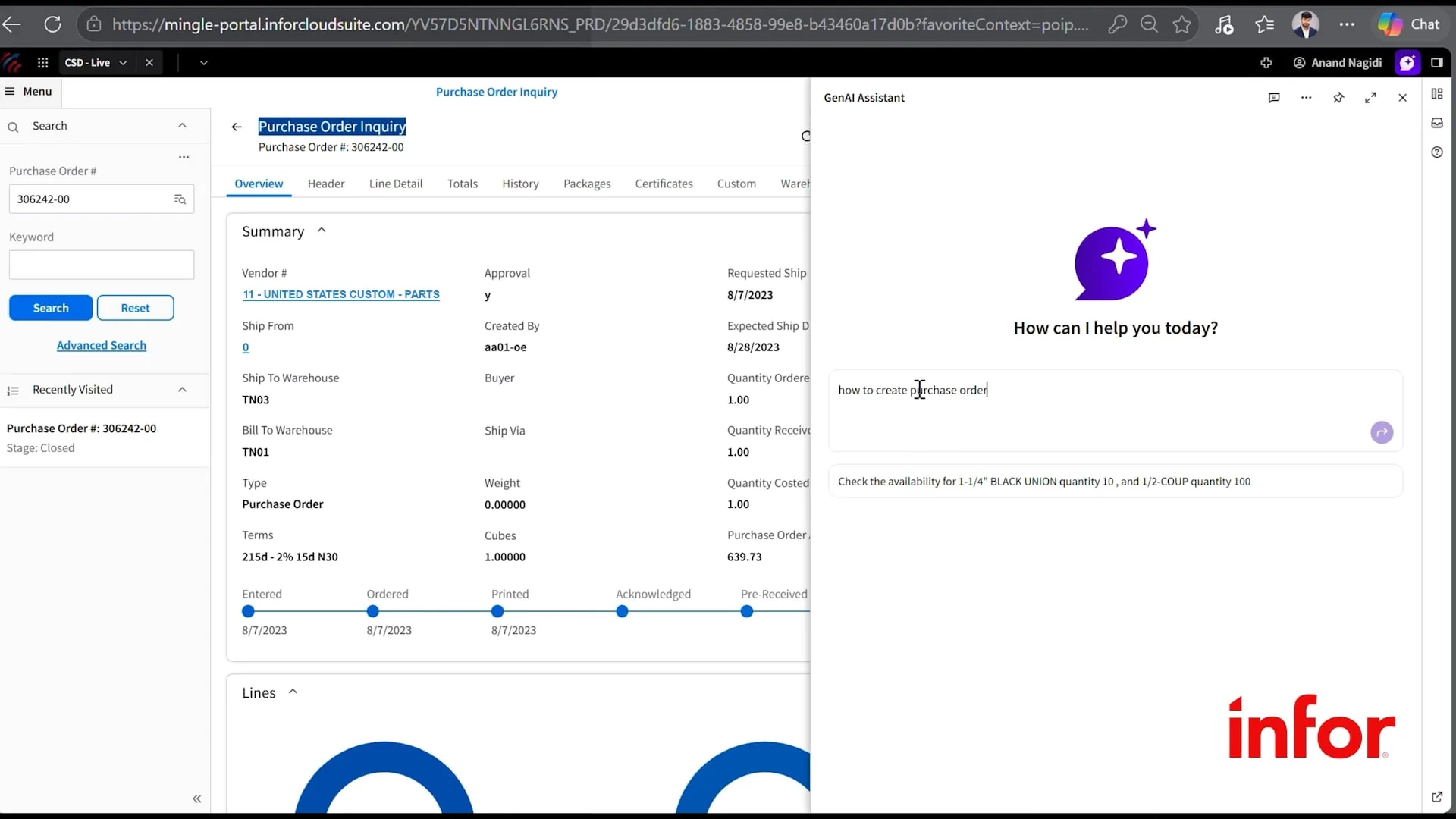Collapse the left sidebar with double chevron
This screenshot has width=1456, height=819.
197,799
